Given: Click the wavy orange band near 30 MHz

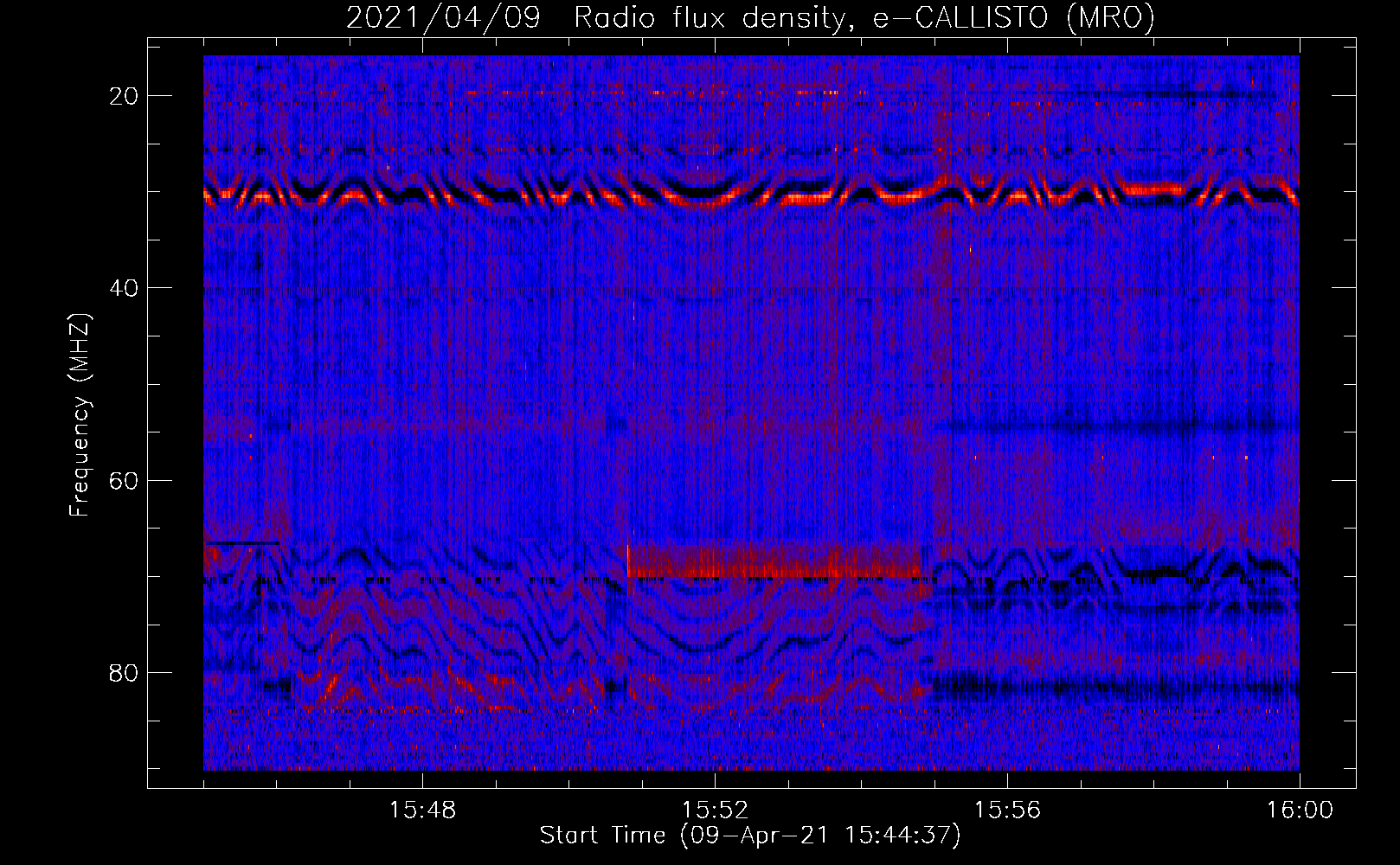Looking at the screenshot, I should coord(751,191).
